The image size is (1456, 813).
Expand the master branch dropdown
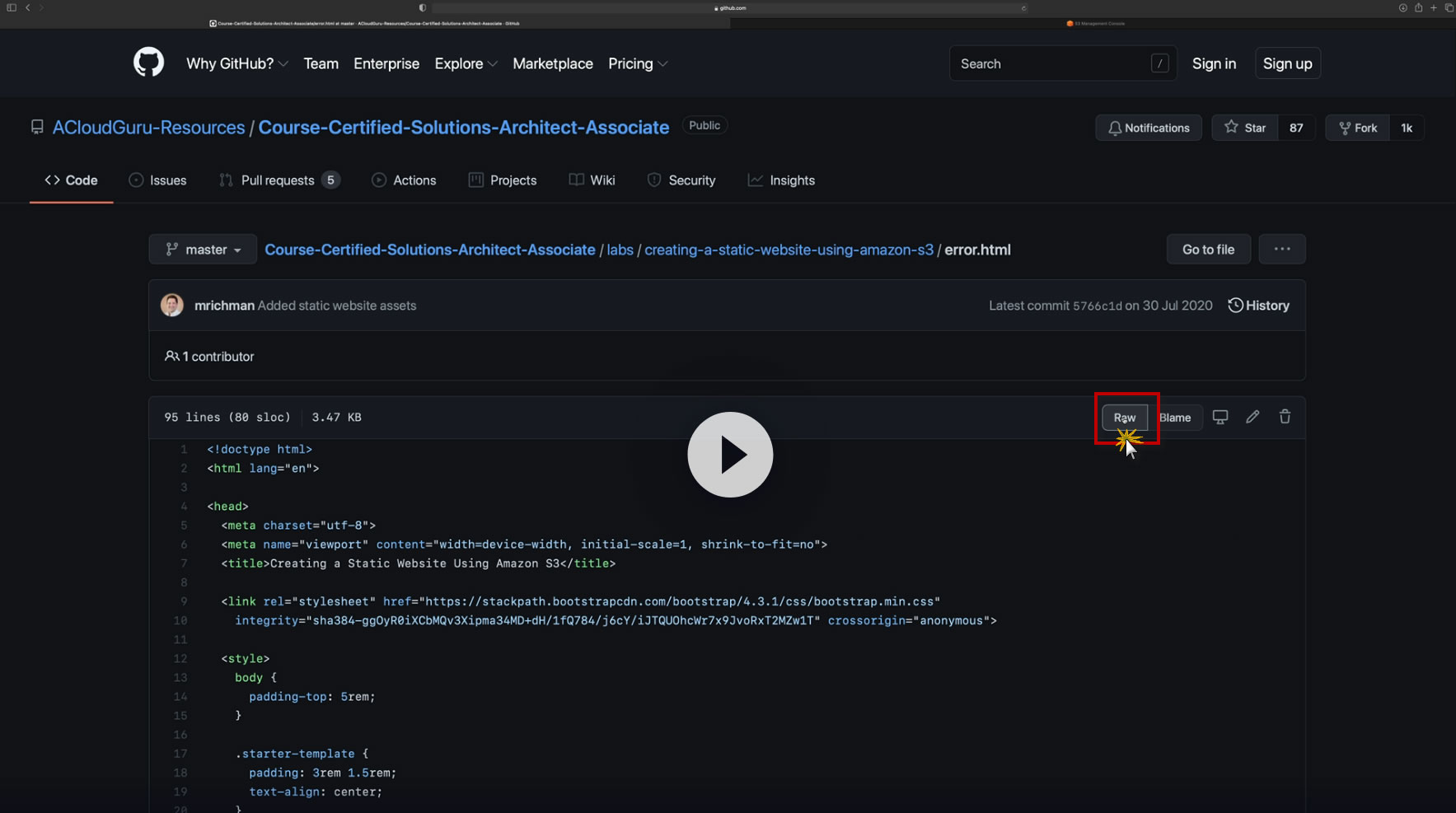pyautogui.click(x=204, y=250)
